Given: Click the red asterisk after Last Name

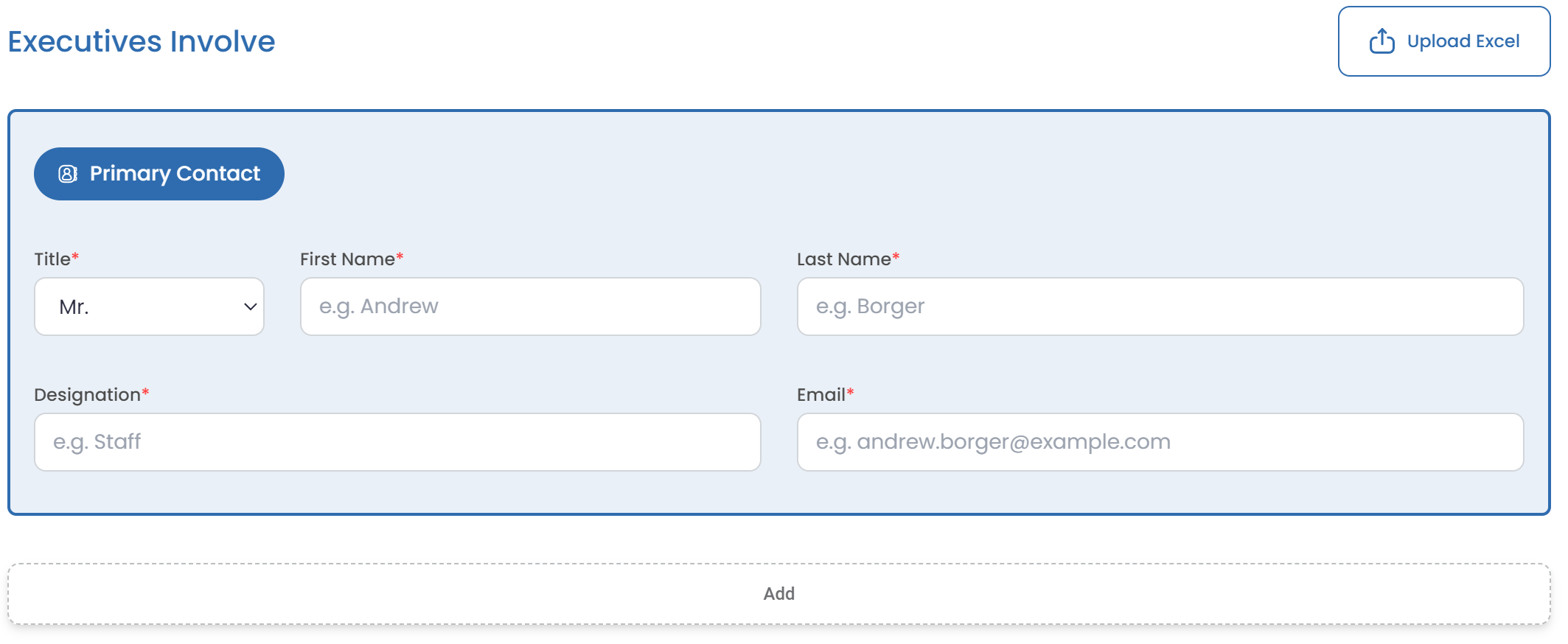Looking at the screenshot, I should pyautogui.click(x=896, y=256).
